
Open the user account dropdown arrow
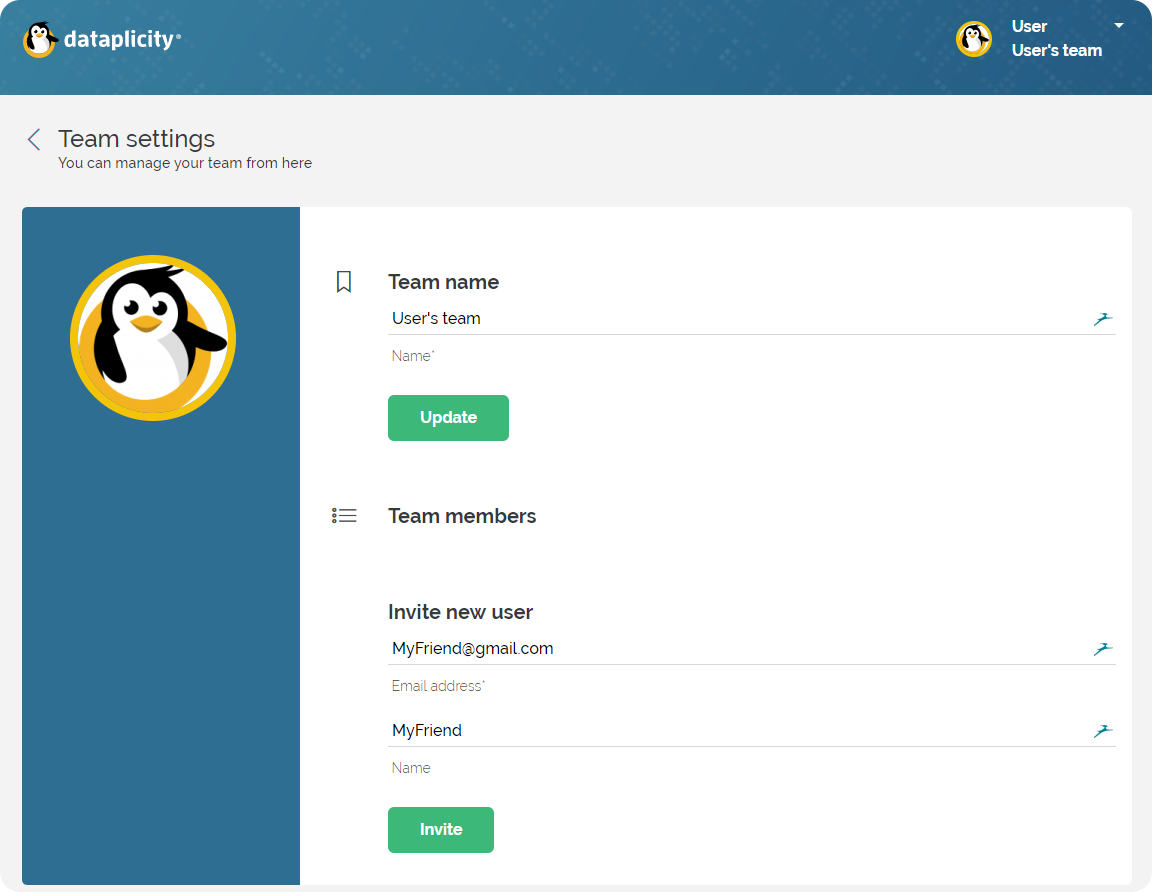tap(1119, 26)
